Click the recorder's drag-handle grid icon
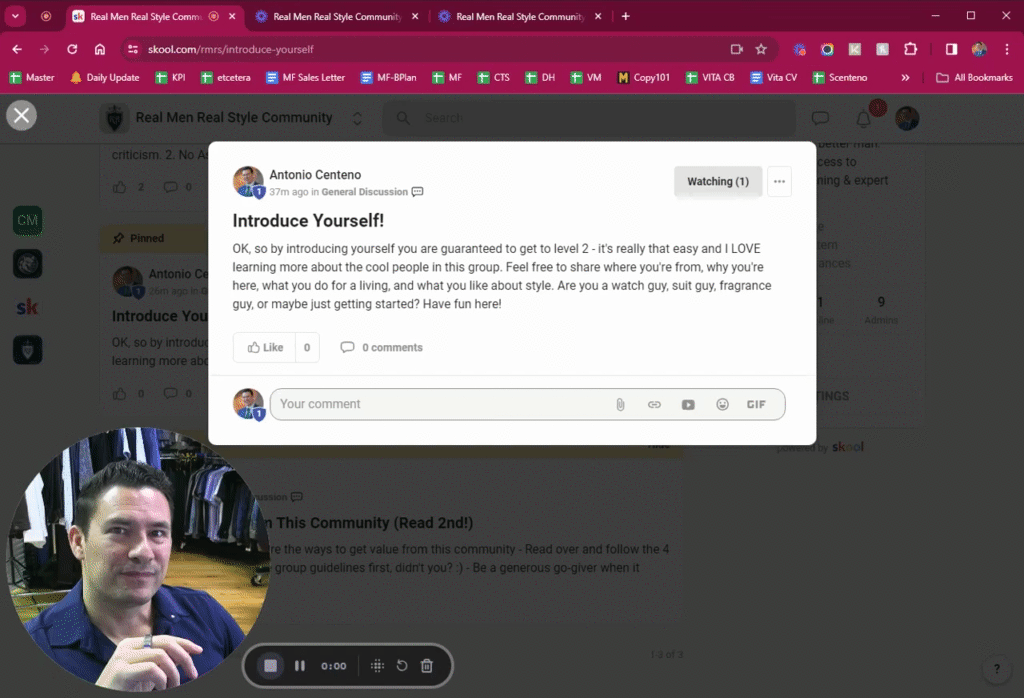The image size is (1024, 698). point(377,666)
